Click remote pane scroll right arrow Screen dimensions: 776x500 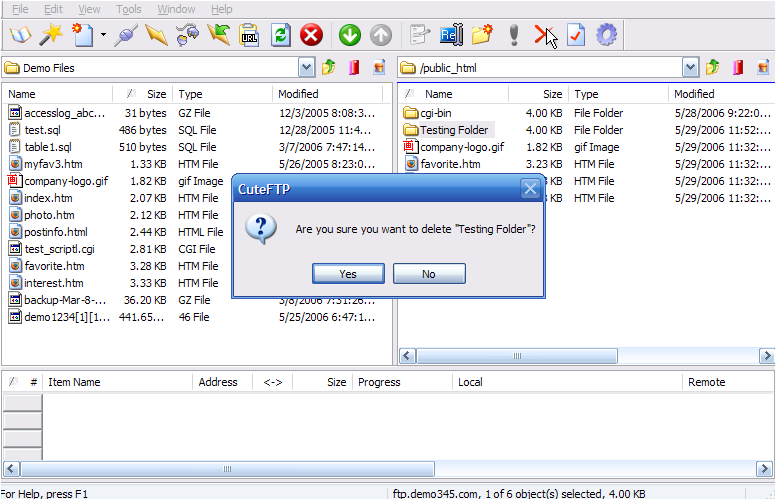tap(767, 356)
